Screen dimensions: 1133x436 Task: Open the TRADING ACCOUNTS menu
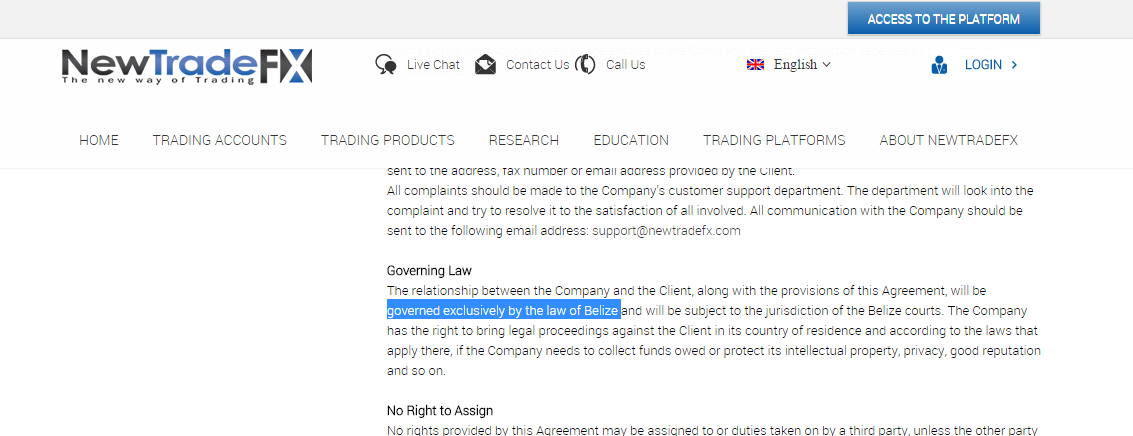point(219,140)
